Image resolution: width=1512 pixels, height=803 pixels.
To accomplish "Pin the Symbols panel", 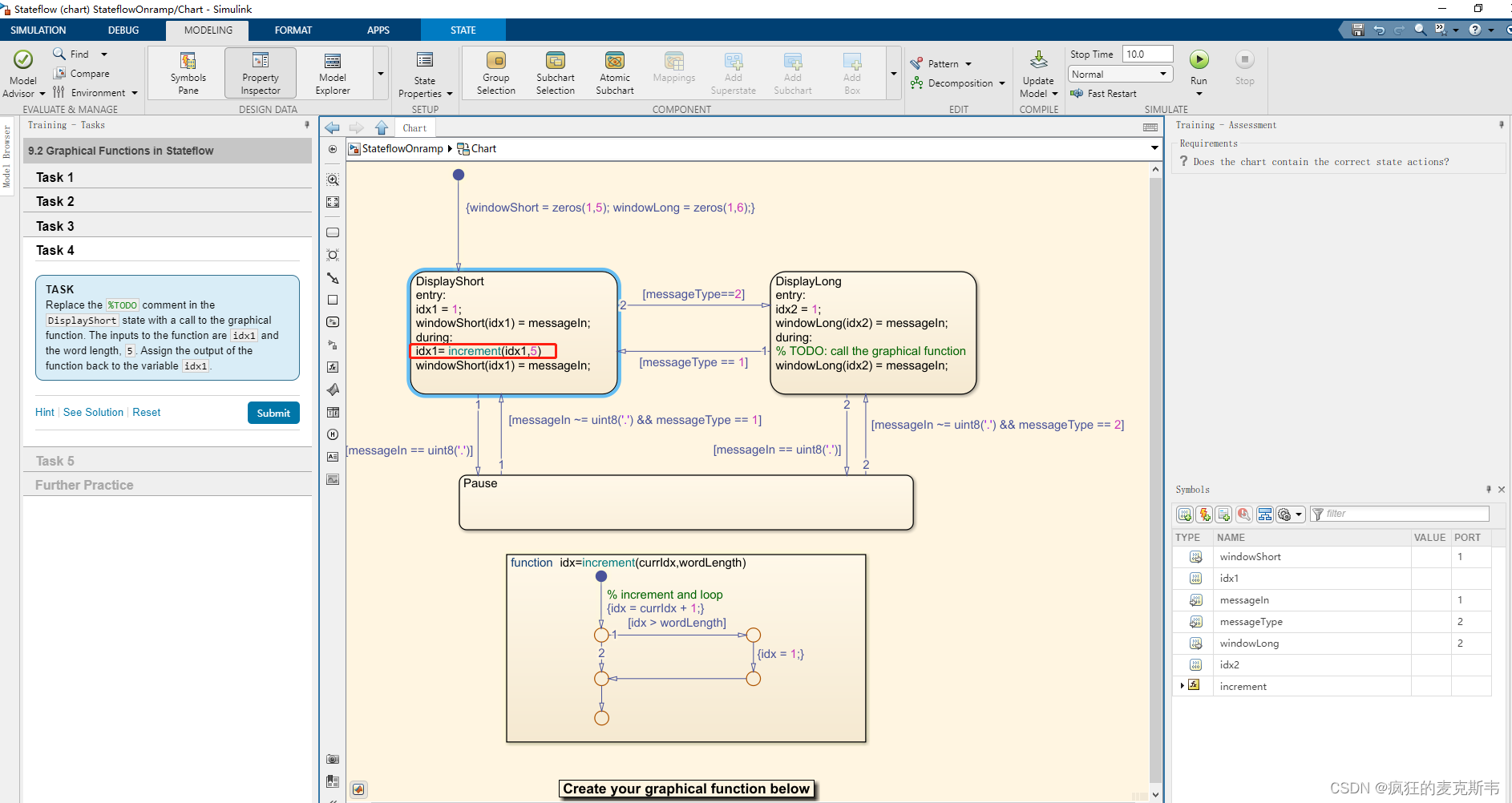I will click(1487, 489).
